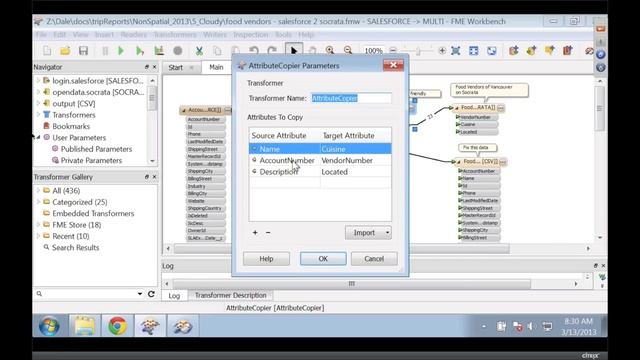
Task: Open the Tools menu
Action: pos(283,35)
